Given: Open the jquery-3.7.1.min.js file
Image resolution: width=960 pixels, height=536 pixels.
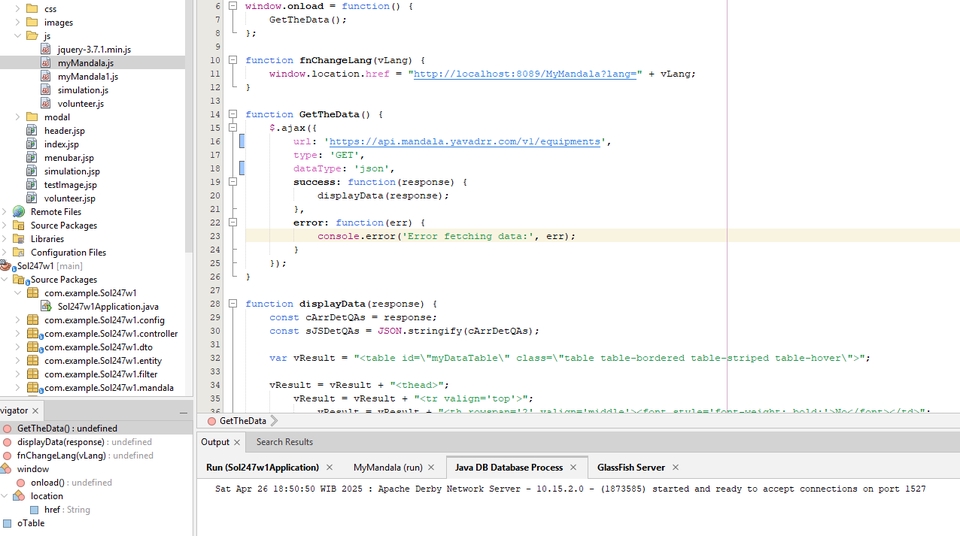Looking at the screenshot, I should (94, 50).
